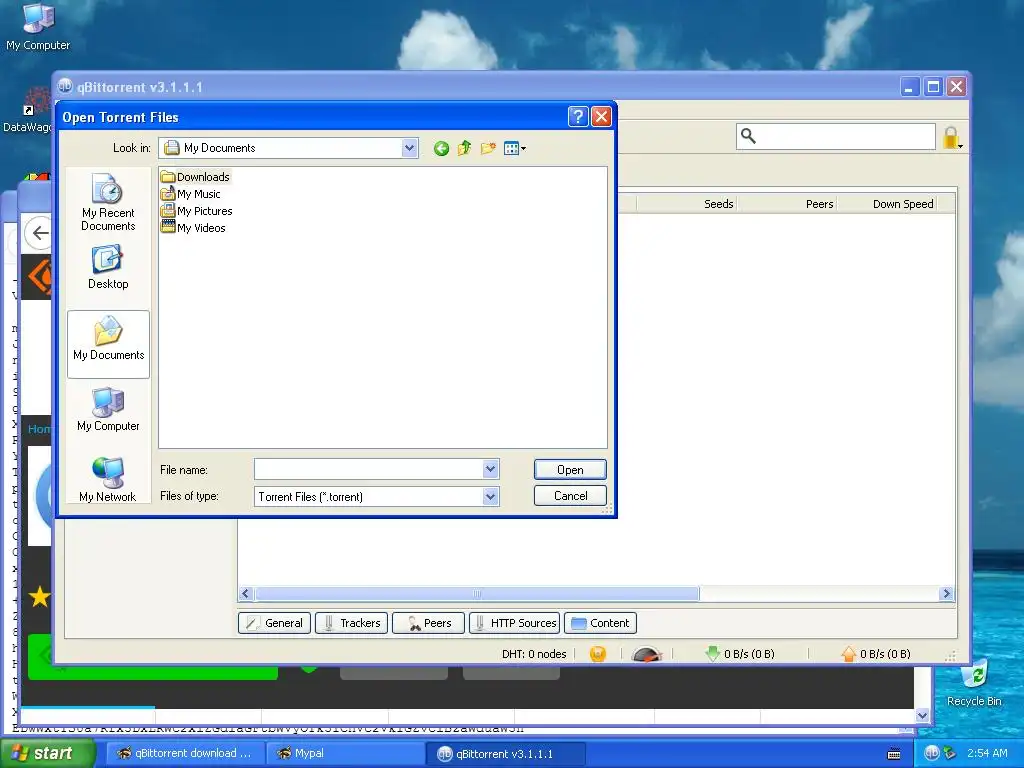Select My Computer in places sidebar

pyautogui.click(x=108, y=409)
